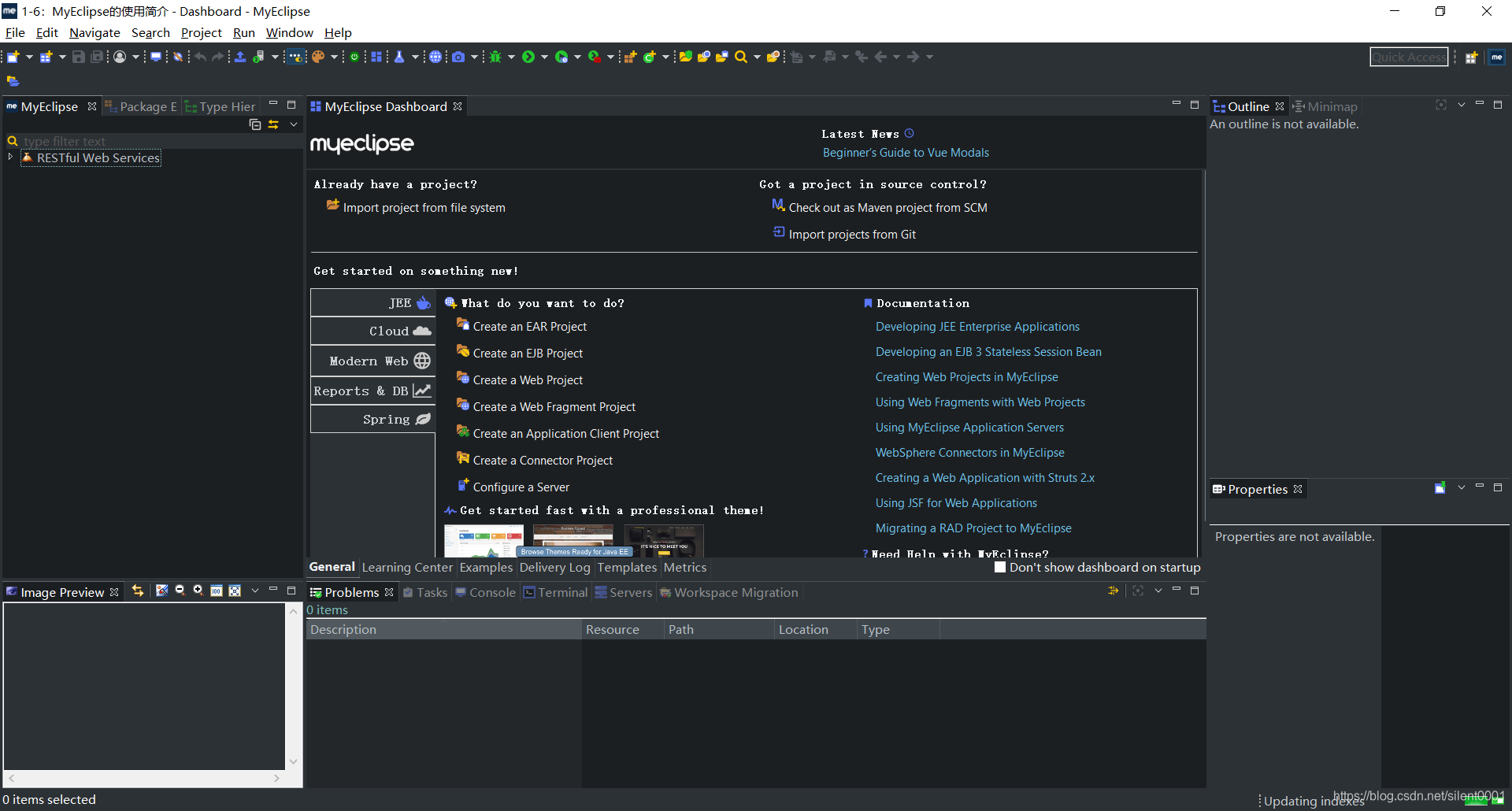Open Beginner's Guide to Vue Modals
Image resolution: width=1512 pixels, height=811 pixels.
tap(906, 153)
